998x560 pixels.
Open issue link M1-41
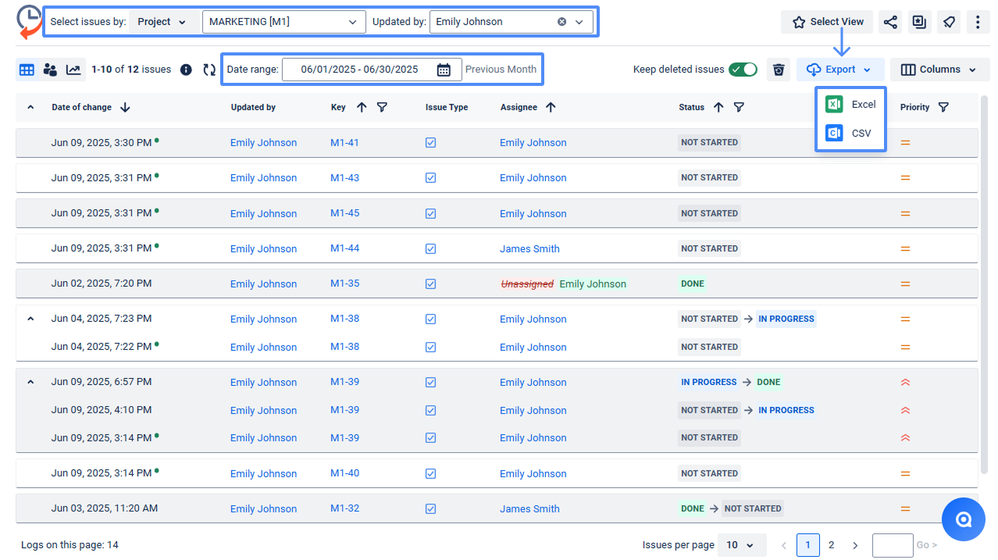coord(344,143)
